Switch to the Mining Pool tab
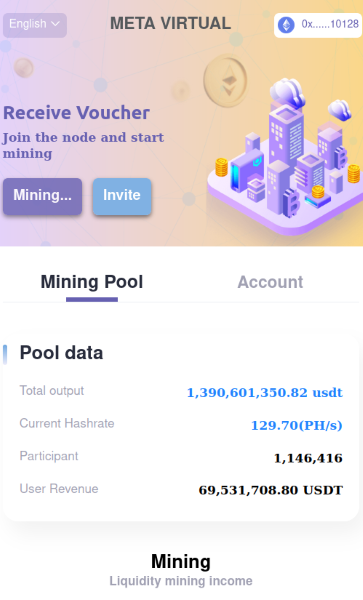The height and width of the screenshot is (600, 363). 92,282
